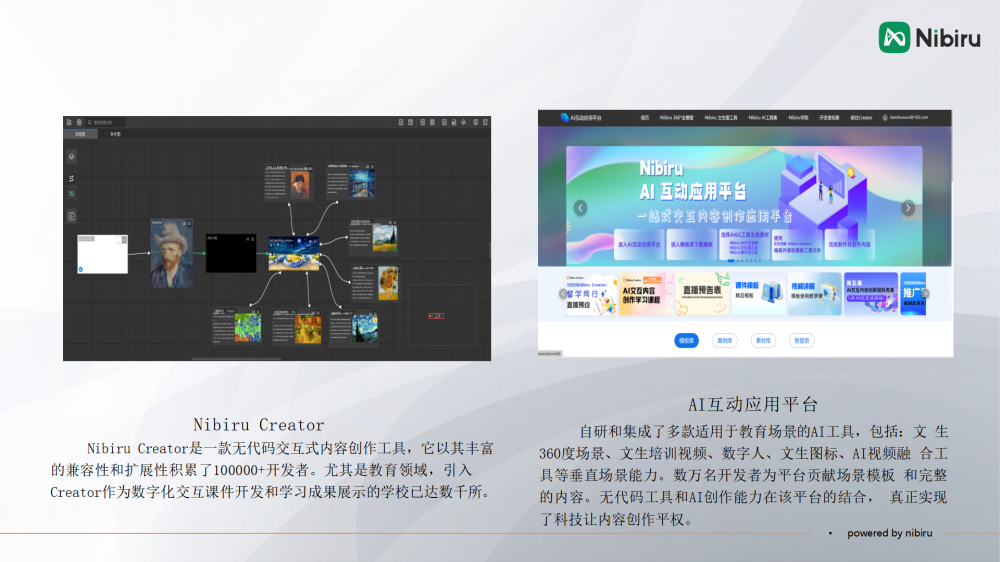Select the 素材库 pill tab

point(763,341)
